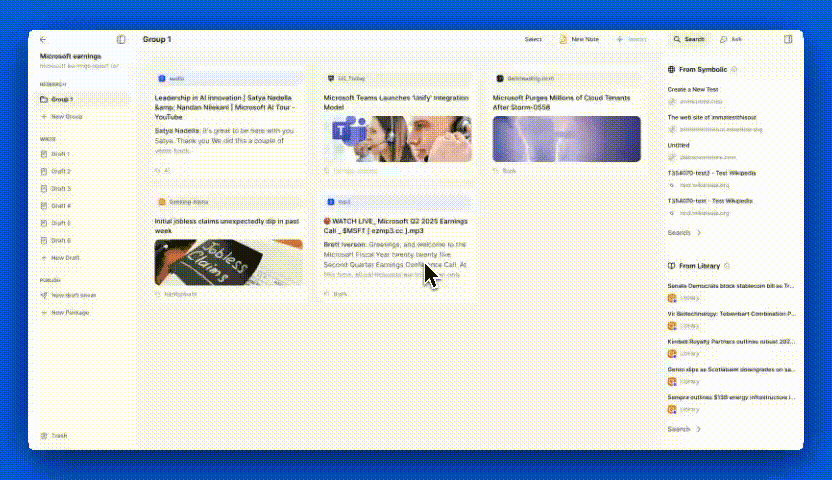Open 'Leadership in AI innovation' card title

[226, 107]
